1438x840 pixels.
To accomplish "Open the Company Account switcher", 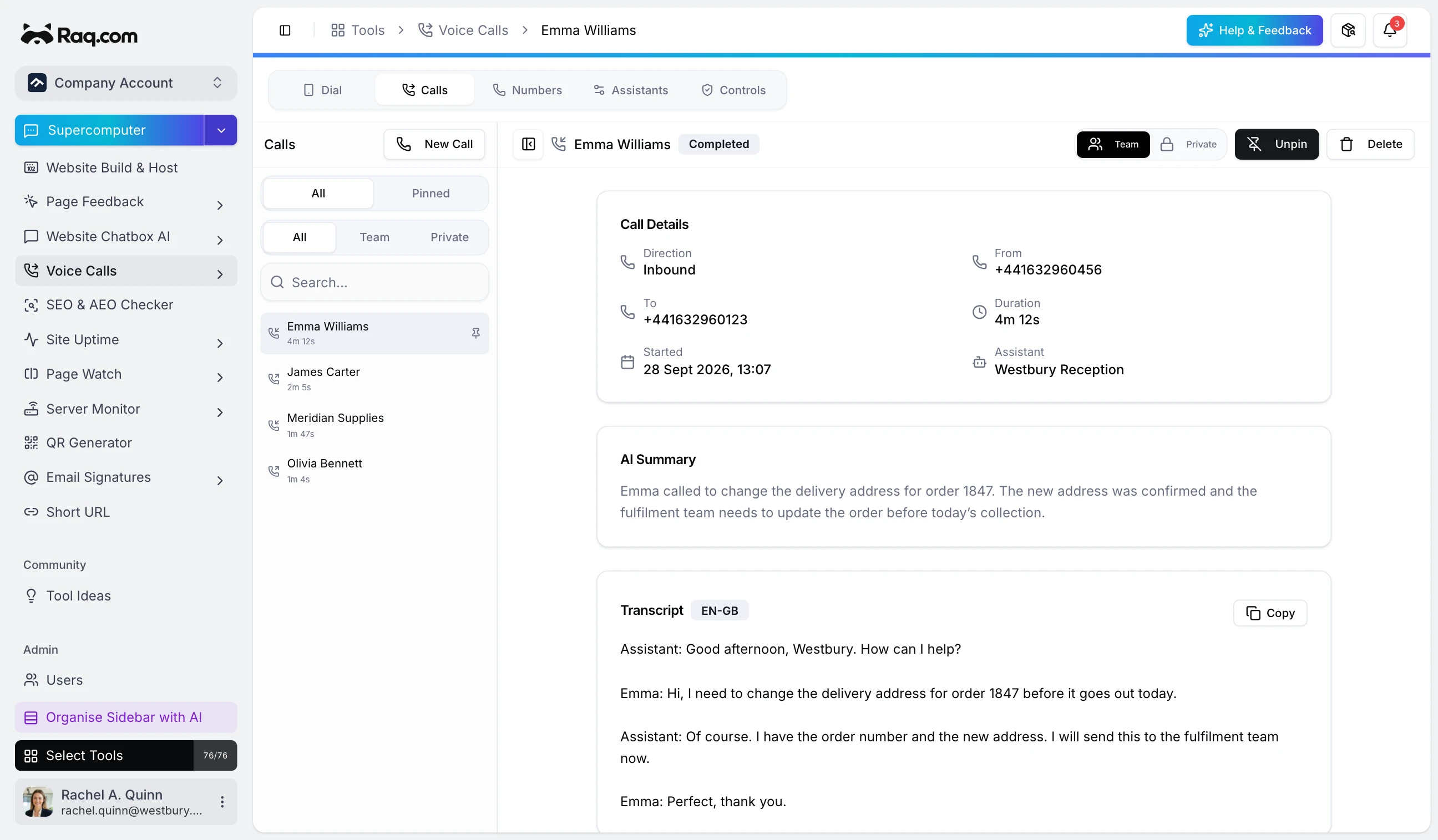I will [125, 83].
